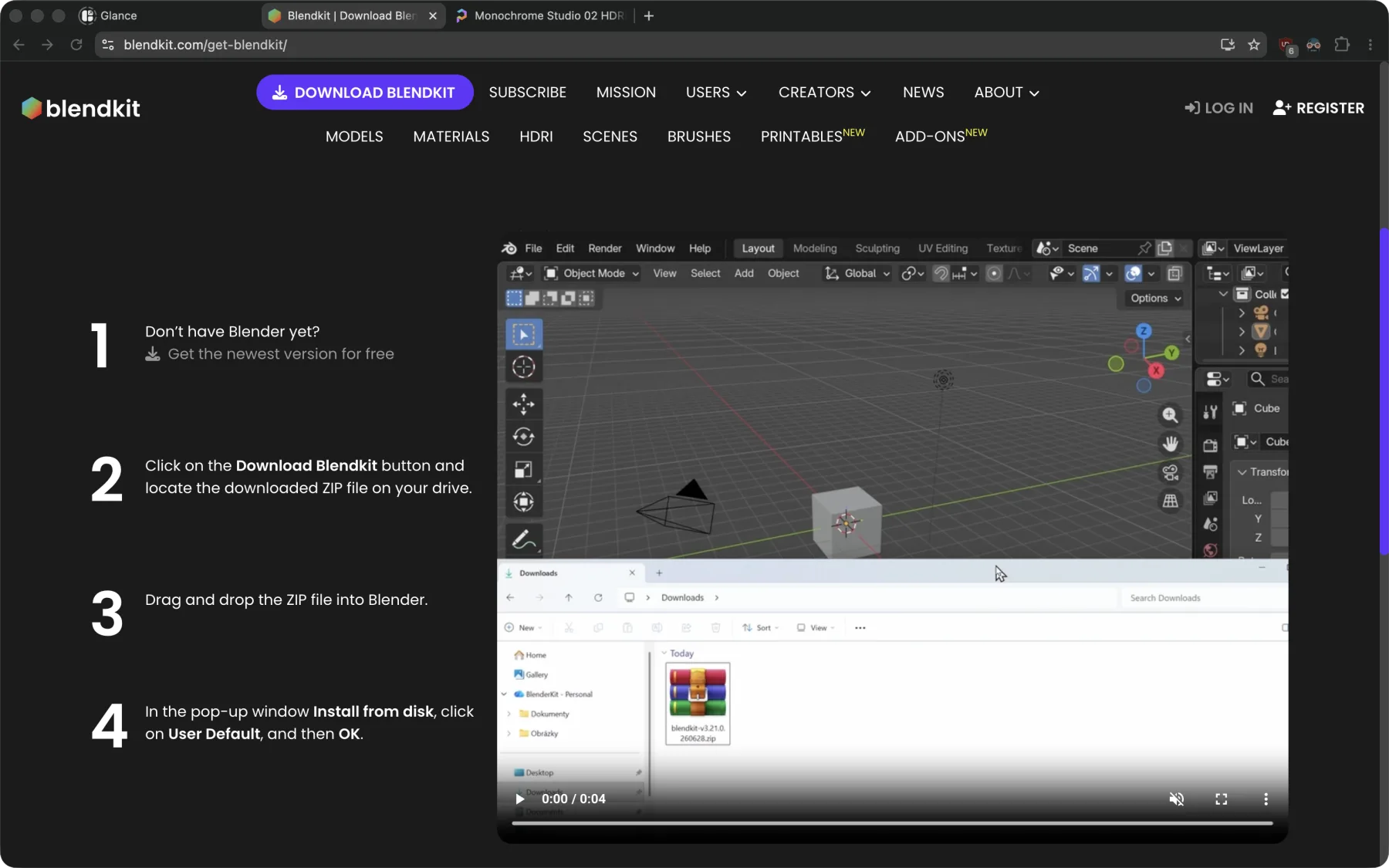1389x868 pixels.
Task: Open the Printables category
Action: tap(813, 136)
